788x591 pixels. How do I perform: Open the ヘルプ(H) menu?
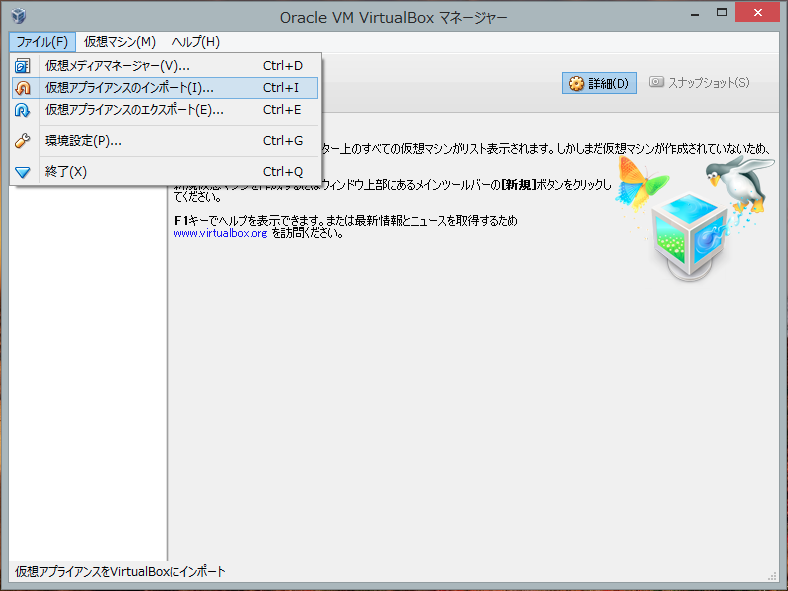(x=196, y=42)
